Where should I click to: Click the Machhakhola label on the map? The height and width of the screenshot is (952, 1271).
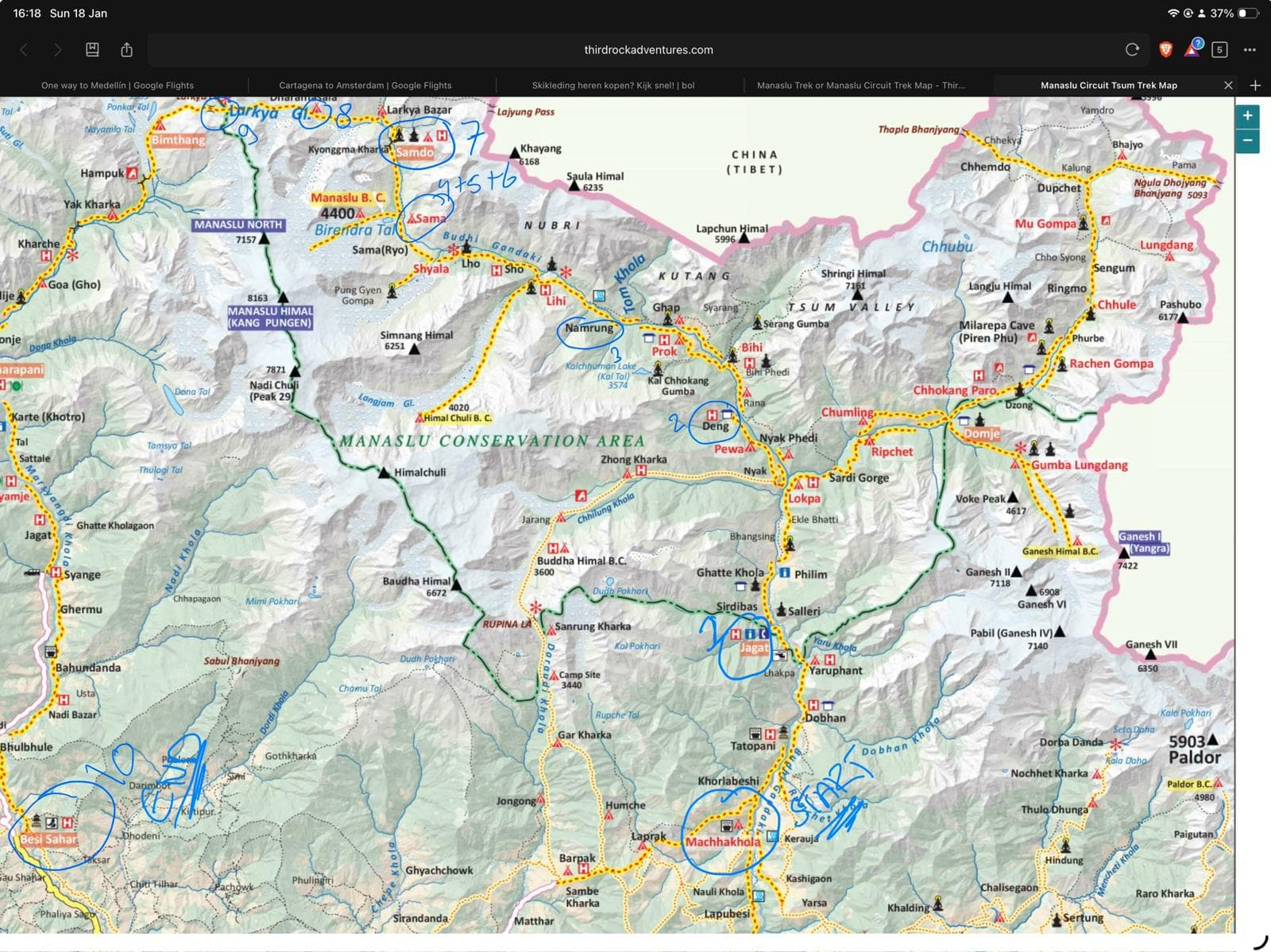coord(723,842)
